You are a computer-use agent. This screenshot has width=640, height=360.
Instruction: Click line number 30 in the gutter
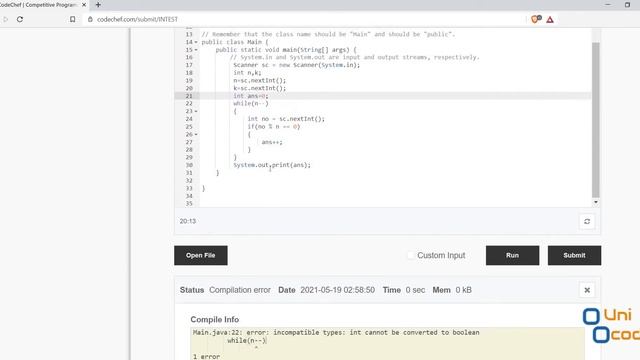(189, 165)
